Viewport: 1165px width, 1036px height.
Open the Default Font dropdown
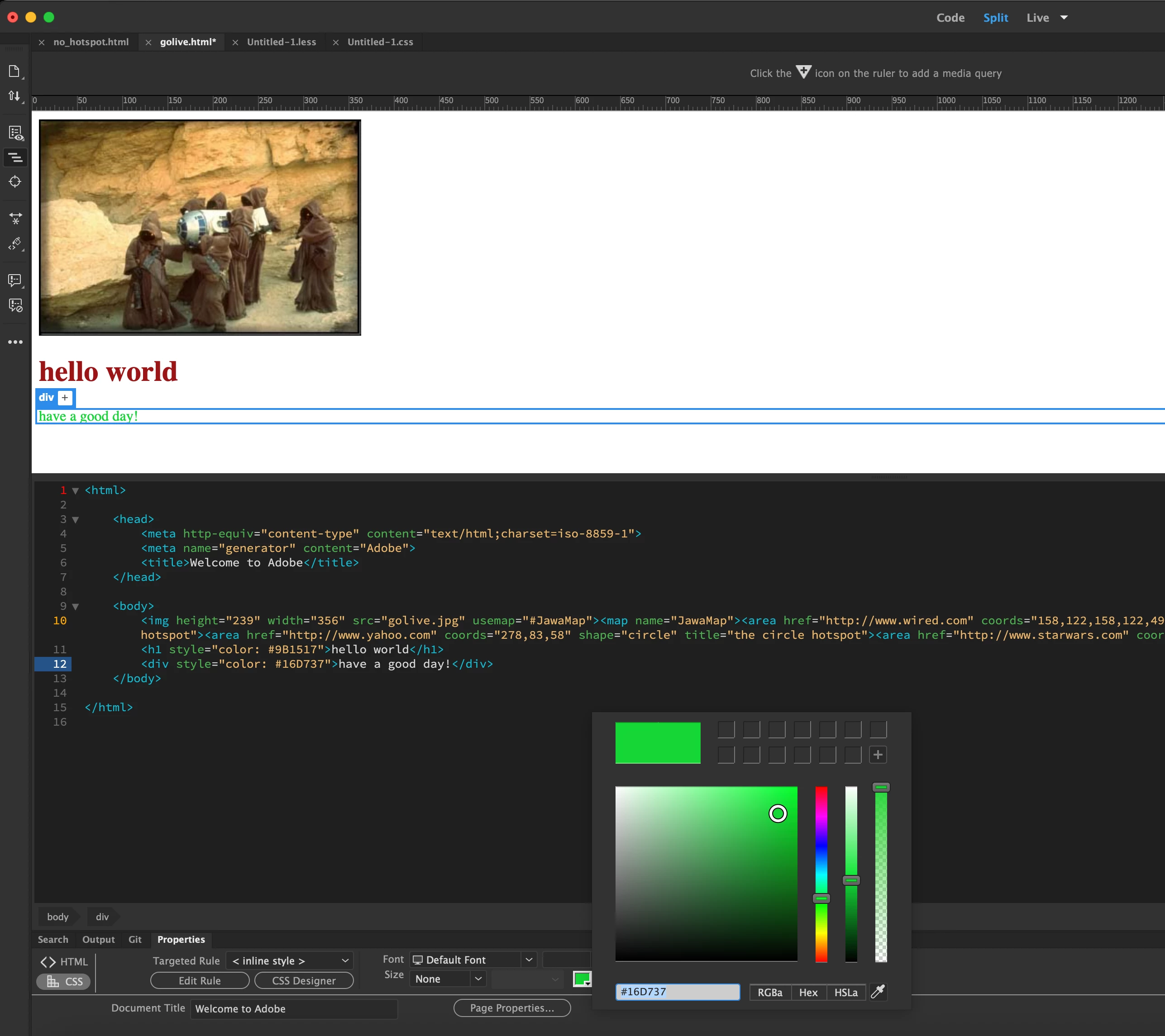[x=473, y=960]
